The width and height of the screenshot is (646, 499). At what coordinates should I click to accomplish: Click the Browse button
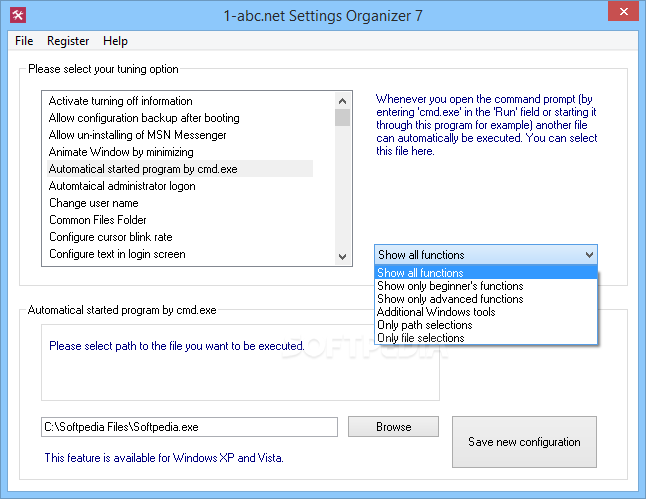click(x=393, y=427)
